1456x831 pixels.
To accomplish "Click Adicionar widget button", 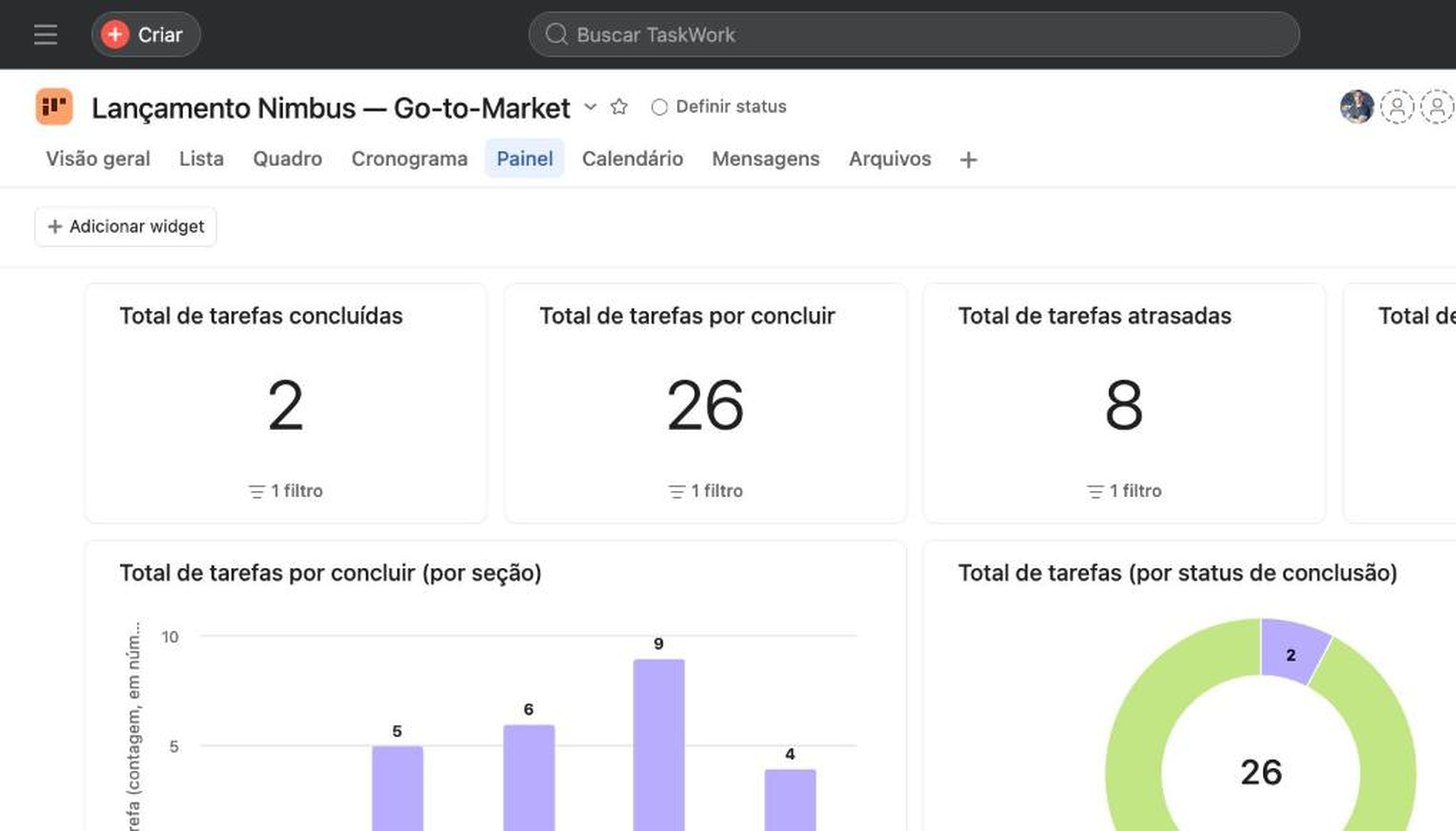I will pyautogui.click(x=126, y=227).
